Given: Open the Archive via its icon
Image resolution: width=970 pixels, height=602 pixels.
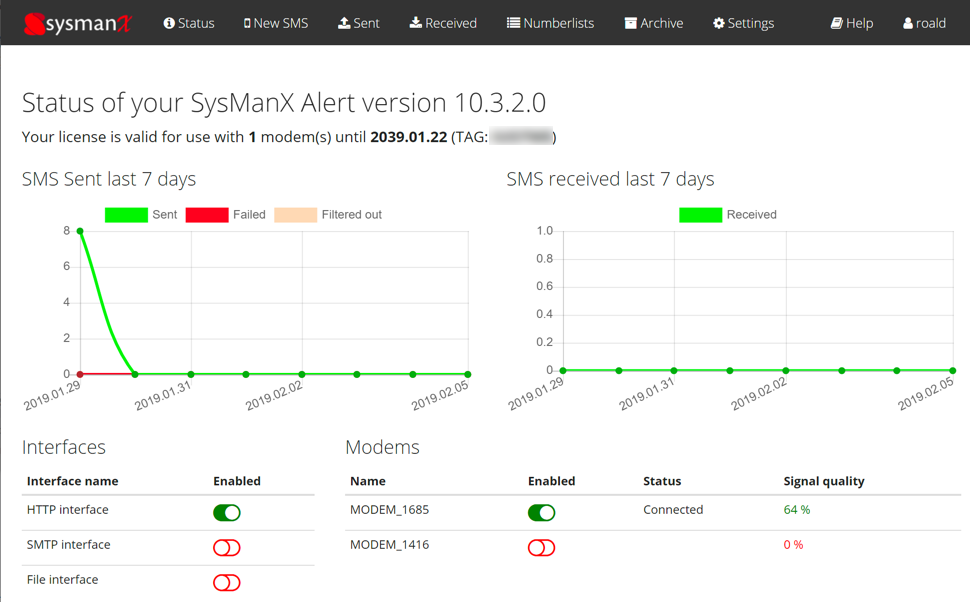Looking at the screenshot, I should (x=632, y=22).
